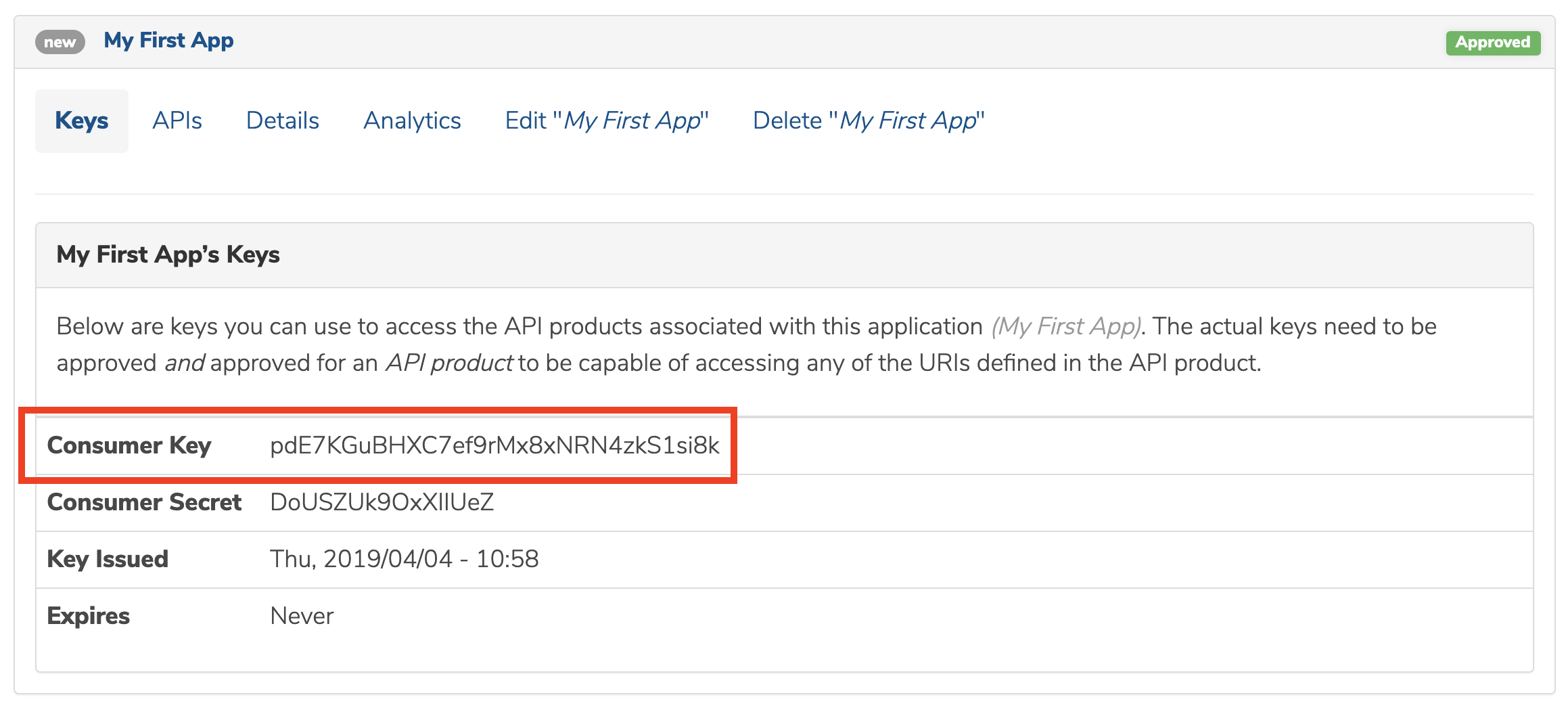Click the Key Issued date value
The height and width of the screenshot is (712, 1568).
coord(405,559)
